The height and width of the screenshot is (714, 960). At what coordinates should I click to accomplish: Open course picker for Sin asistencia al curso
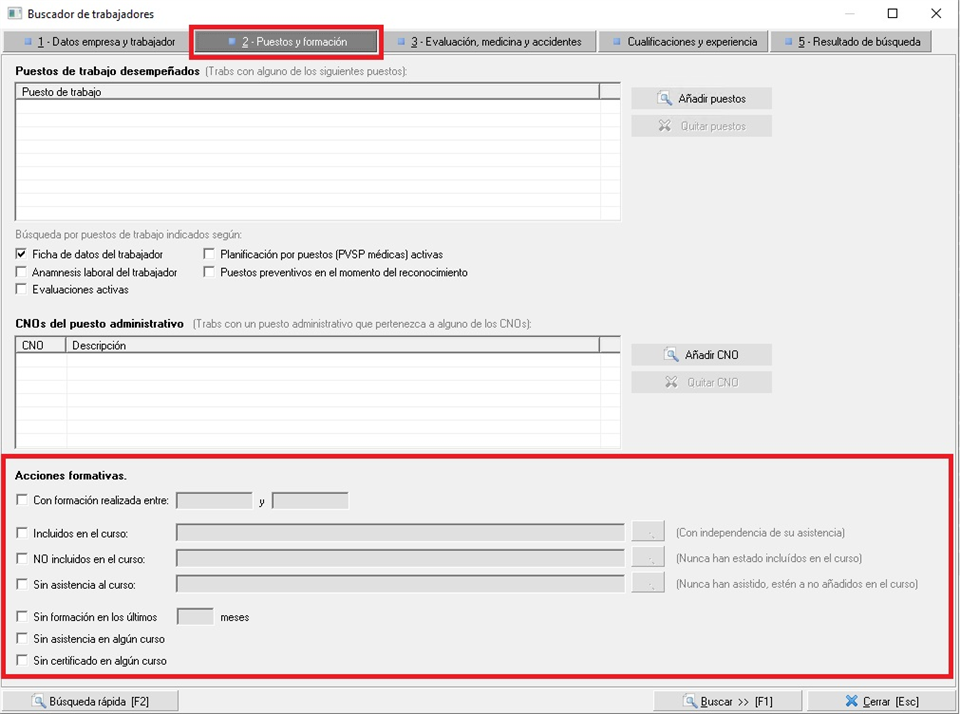(x=648, y=584)
